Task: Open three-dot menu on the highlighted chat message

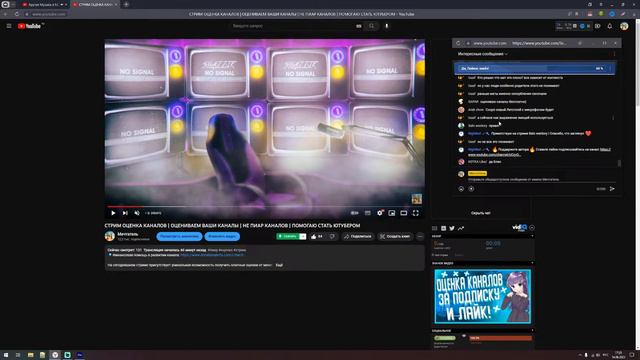Action: [613, 118]
